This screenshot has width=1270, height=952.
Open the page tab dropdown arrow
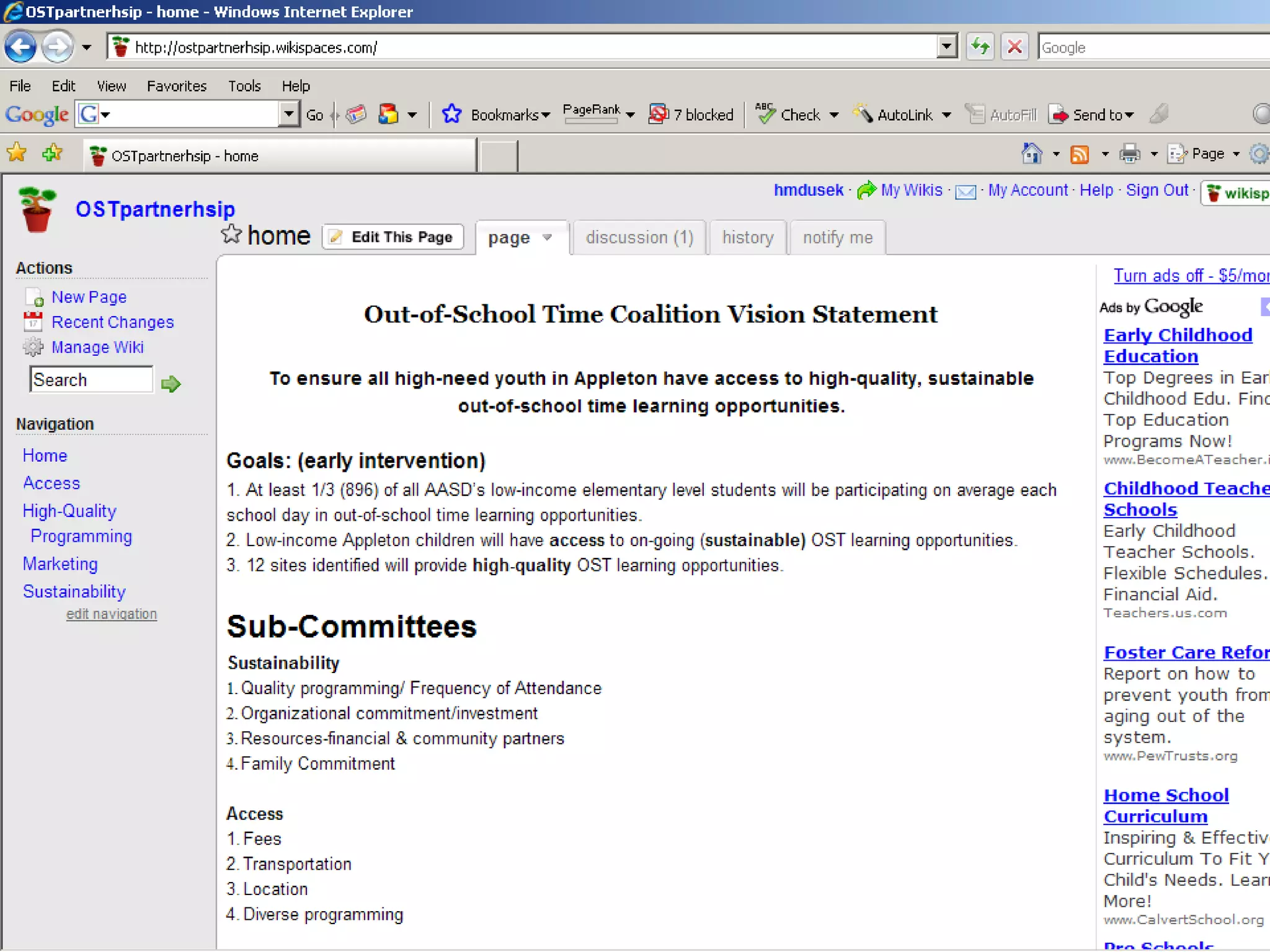tap(547, 238)
